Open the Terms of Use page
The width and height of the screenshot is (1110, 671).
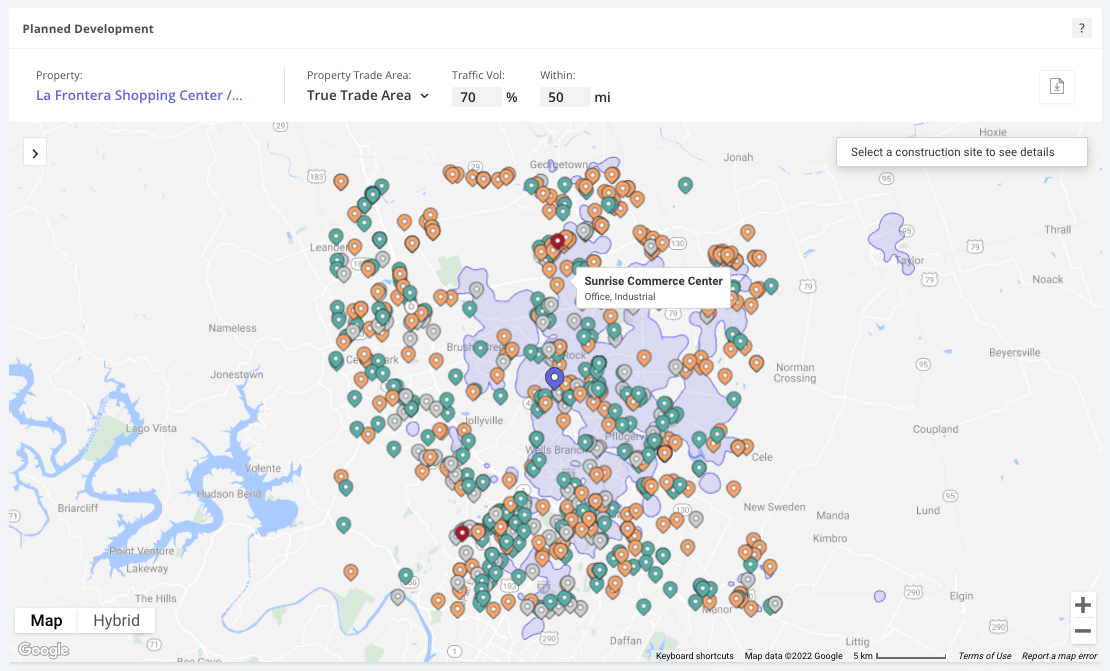pyautogui.click(x=984, y=655)
